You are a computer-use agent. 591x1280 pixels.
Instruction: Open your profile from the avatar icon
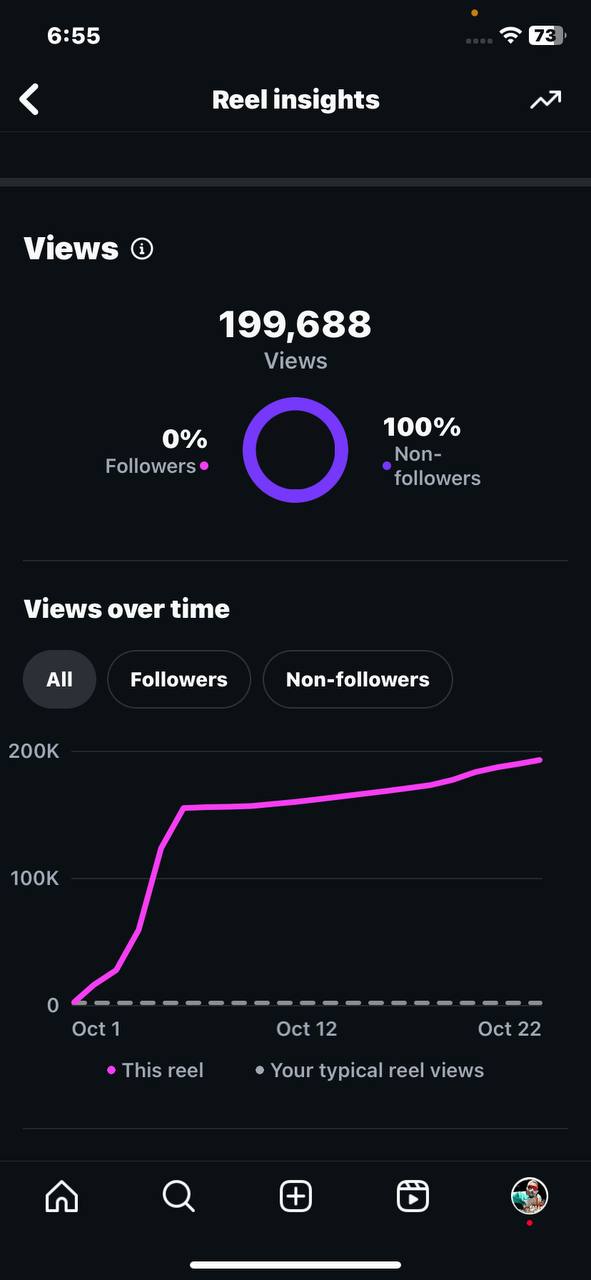(529, 1196)
